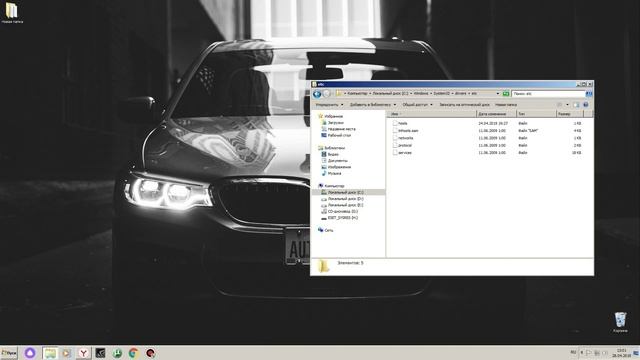The width and height of the screenshot is (640, 360).
Task: Sort by Размер column header
Action: pyautogui.click(x=571, y=114)
